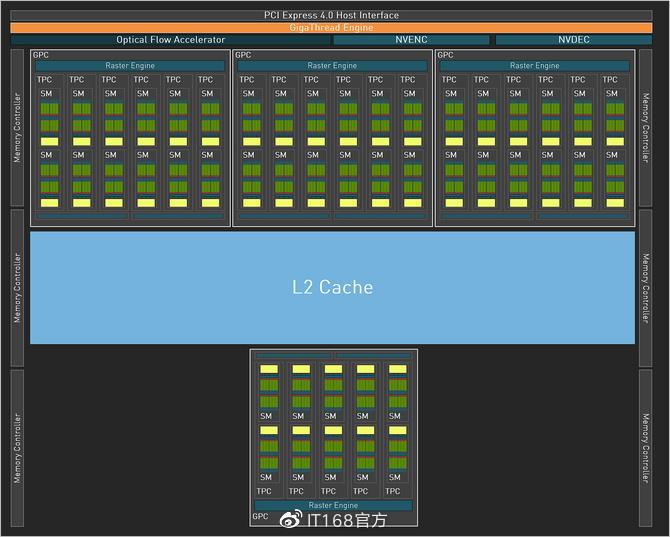
Task: Click Raster Engine in the leftmost top GPC
Action: 130,66
